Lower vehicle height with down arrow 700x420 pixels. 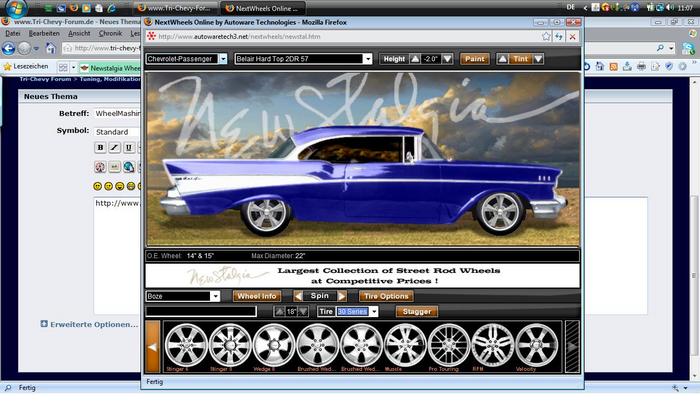click(x=447, y=59)
